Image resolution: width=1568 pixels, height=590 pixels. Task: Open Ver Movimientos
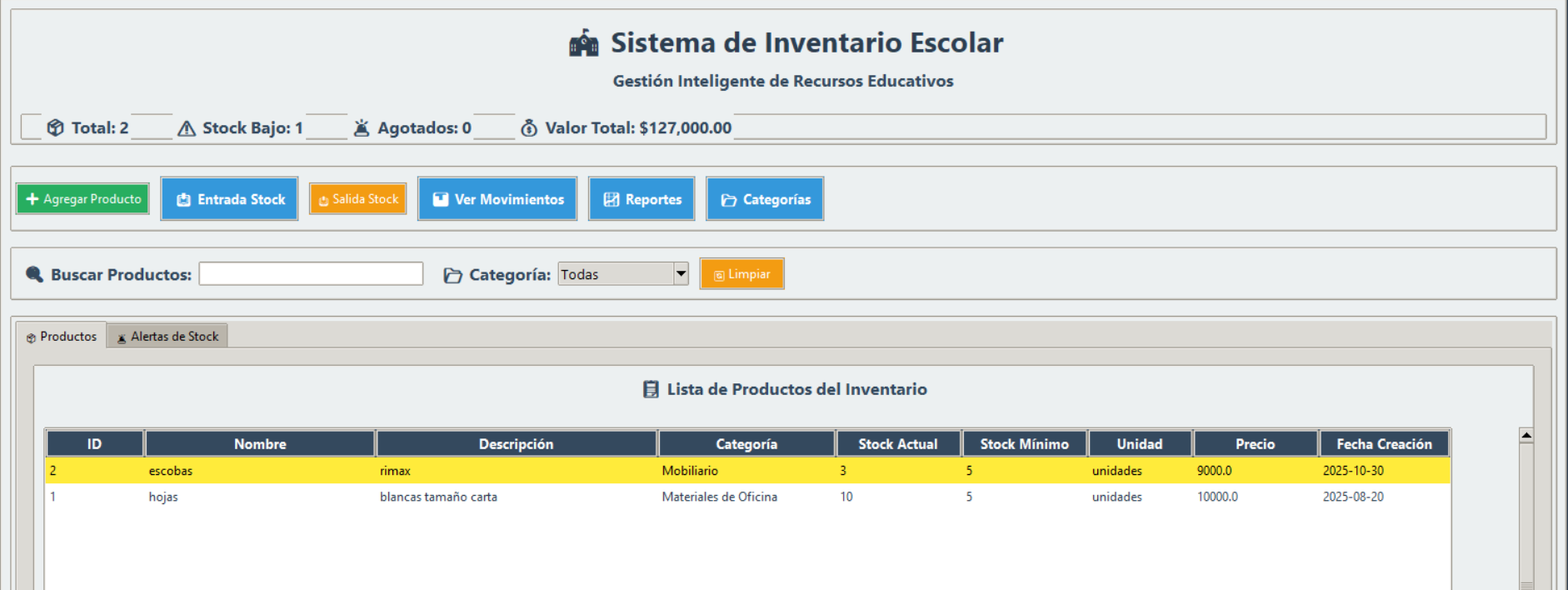click(497, 199)
